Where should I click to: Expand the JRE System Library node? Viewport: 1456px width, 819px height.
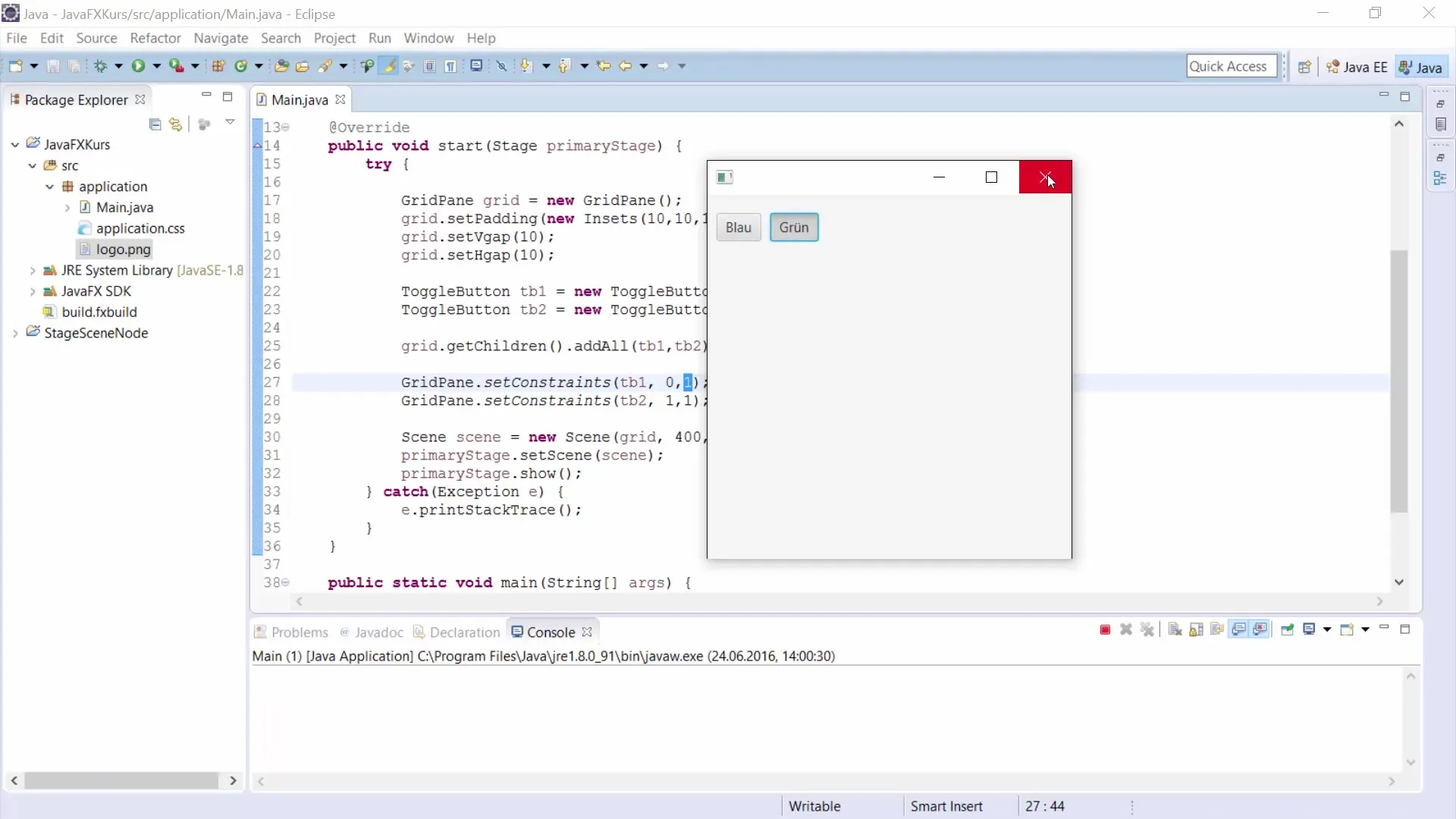point(33,271)
